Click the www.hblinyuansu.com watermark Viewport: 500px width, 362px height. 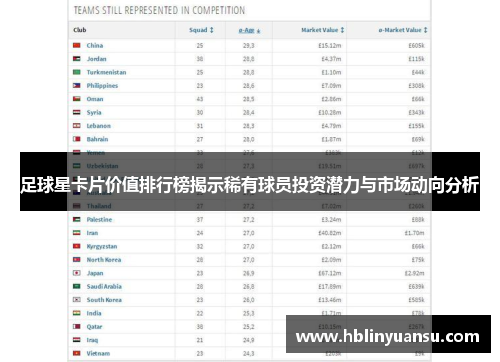point(388,336)
